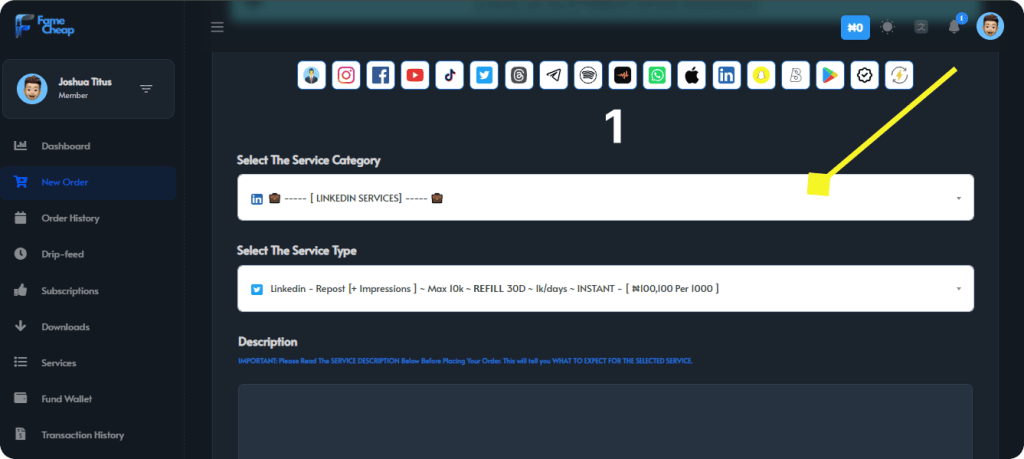Select the YouTube services icon
Image resolution: width=1024 pixels, height=459 pixels.
[415, 76]
